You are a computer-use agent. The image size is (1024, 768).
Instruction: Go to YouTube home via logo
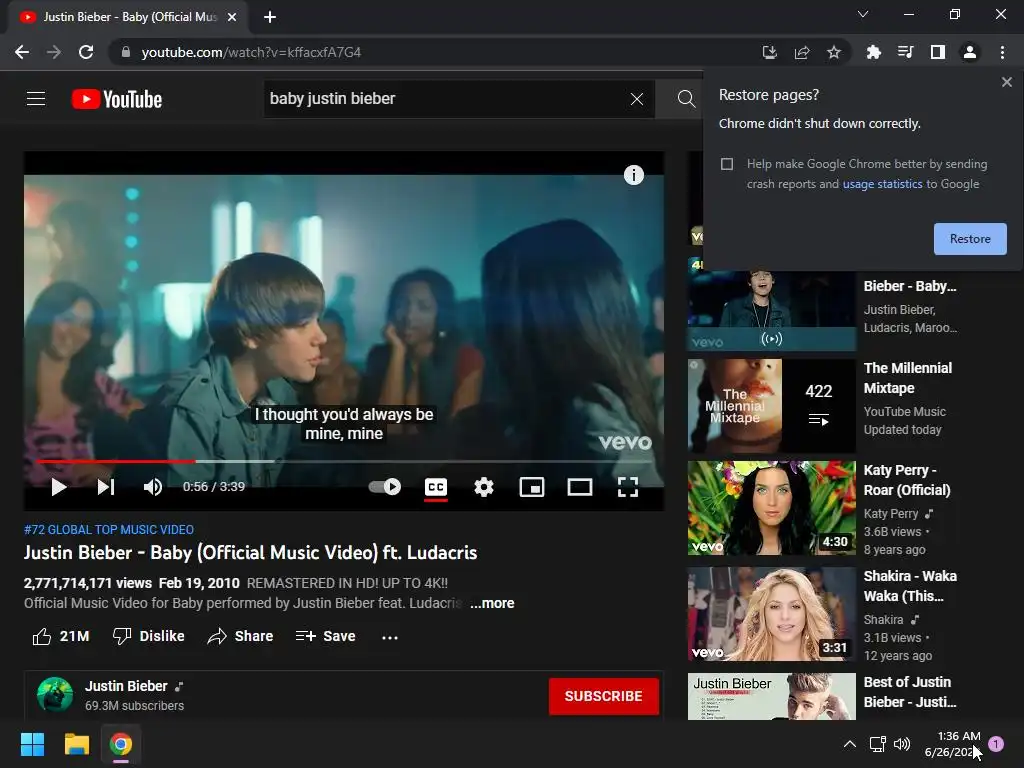(117, 99)
